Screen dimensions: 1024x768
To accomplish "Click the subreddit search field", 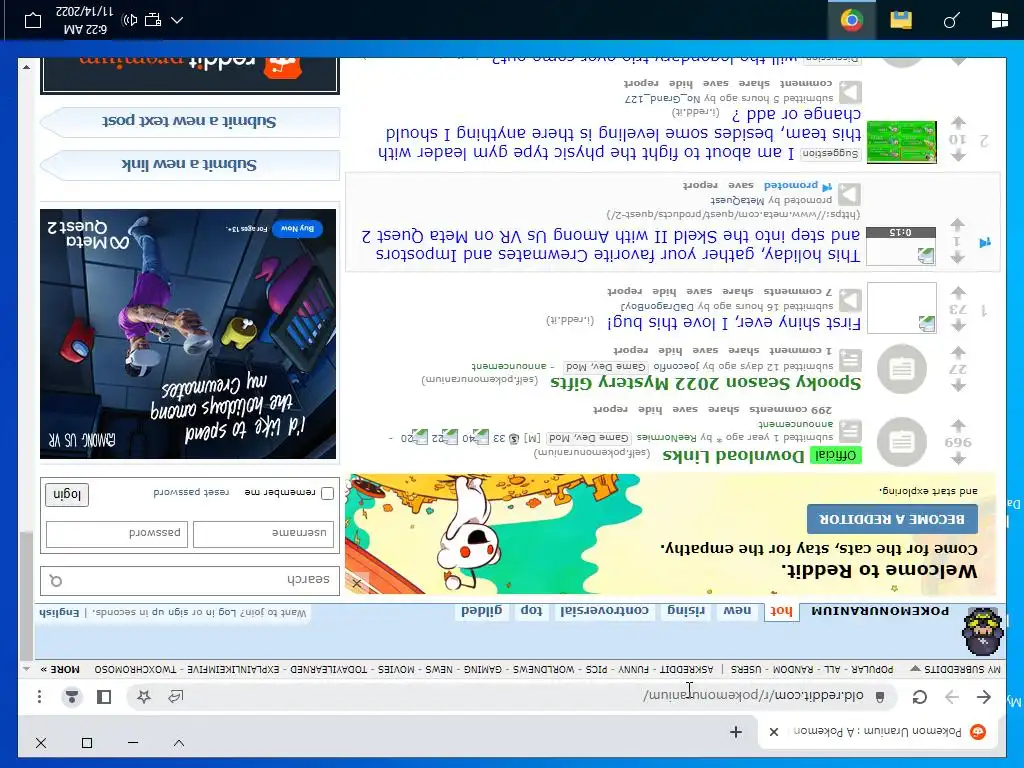I will (189, 580).
